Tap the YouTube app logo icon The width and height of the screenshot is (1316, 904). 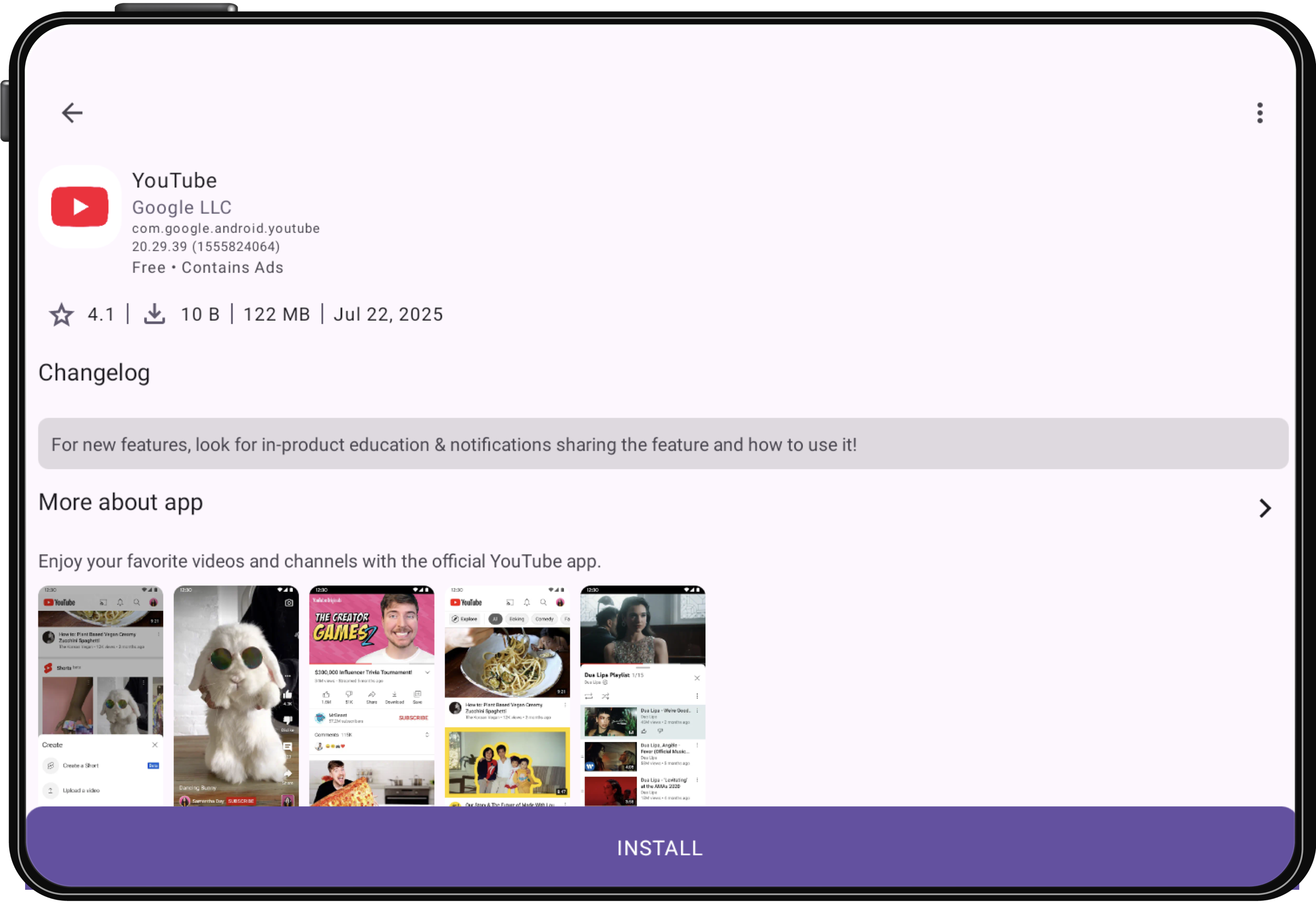pyautogui.click(x=80, y=207)
